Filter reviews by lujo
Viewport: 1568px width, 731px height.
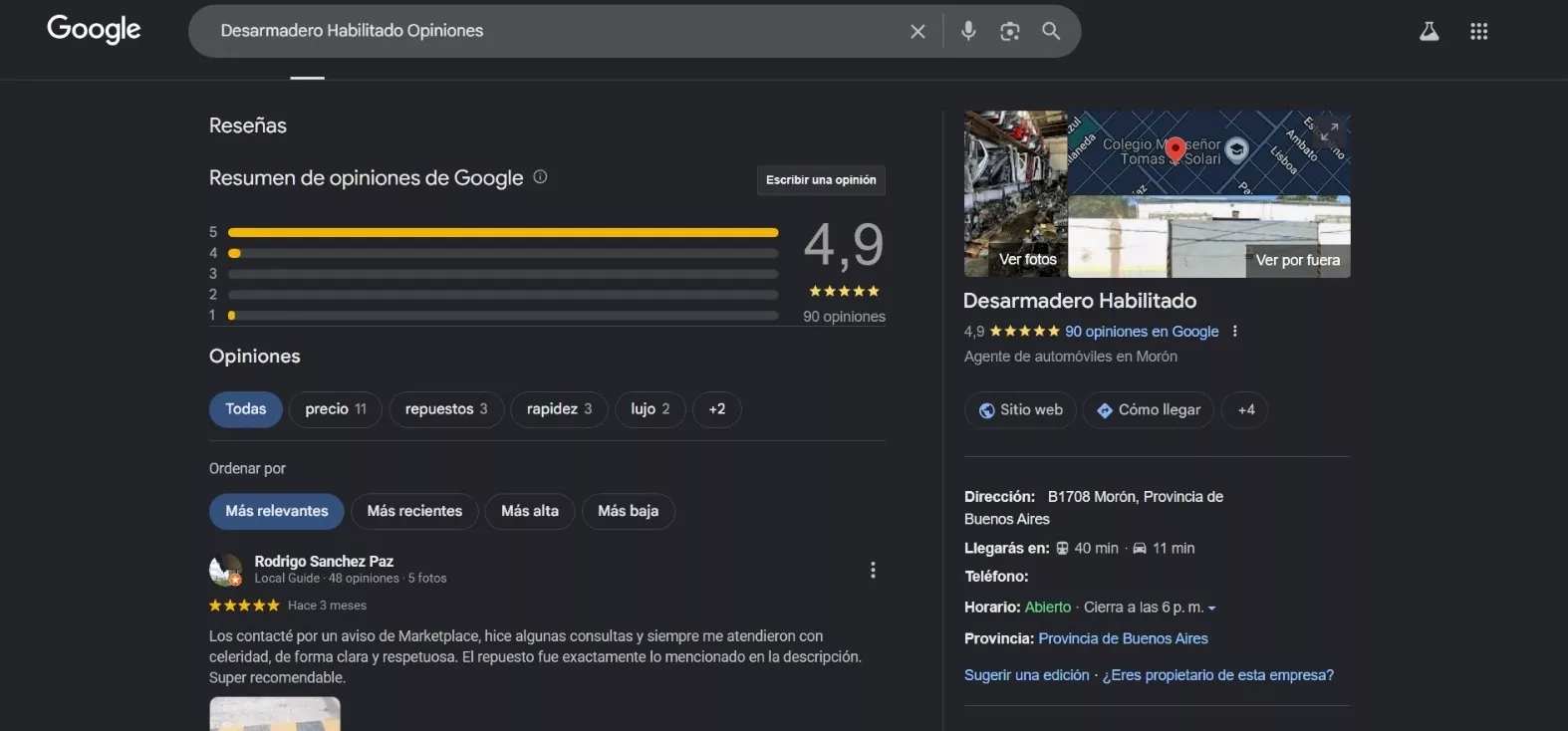pos(651,409)
